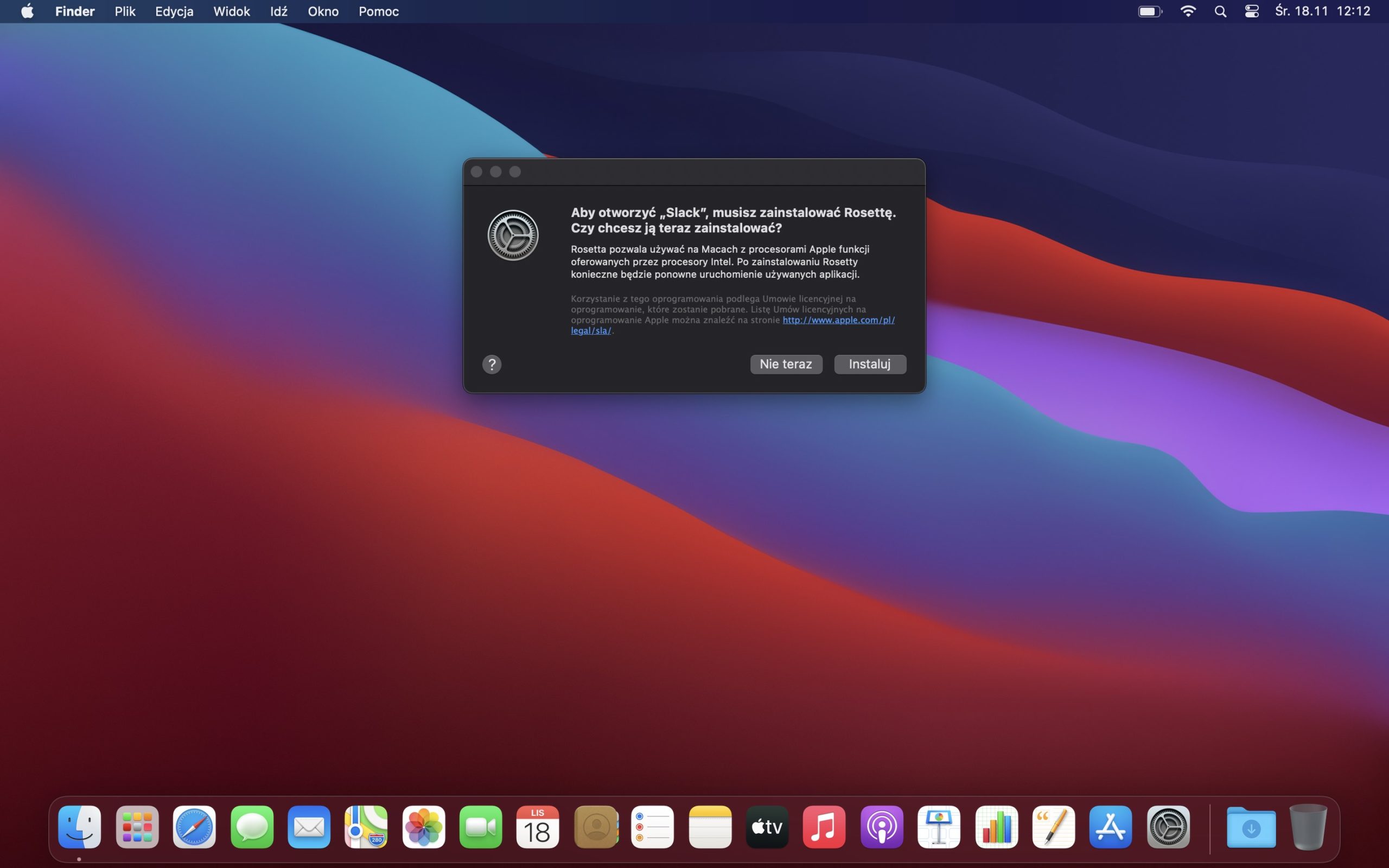Click the Instaluj button
Viewport: 1389px width, 868px height.
[x=870, y=364]
